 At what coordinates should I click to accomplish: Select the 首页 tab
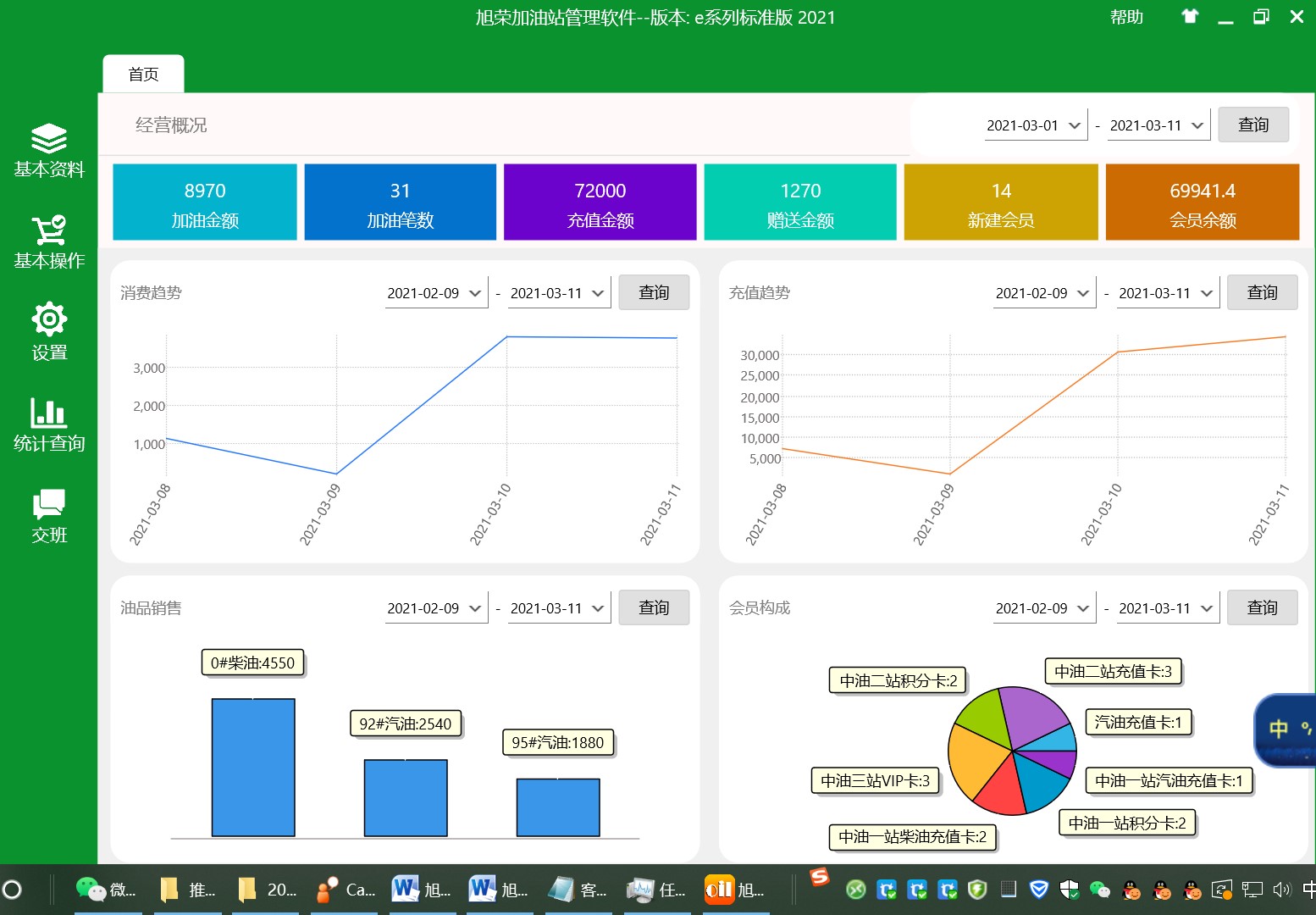point(143,75)
